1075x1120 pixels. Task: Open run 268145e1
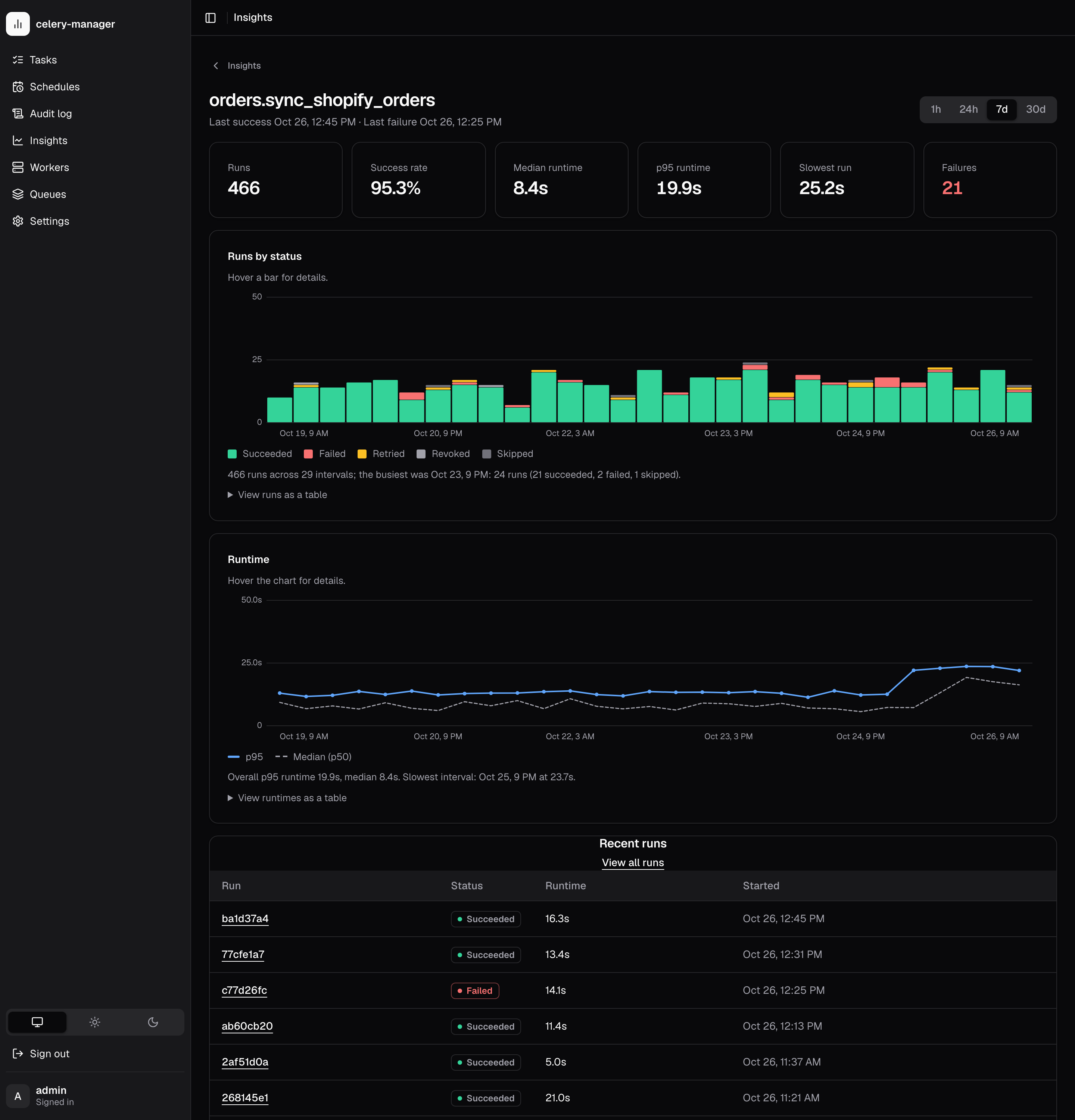click(245, 1098)
